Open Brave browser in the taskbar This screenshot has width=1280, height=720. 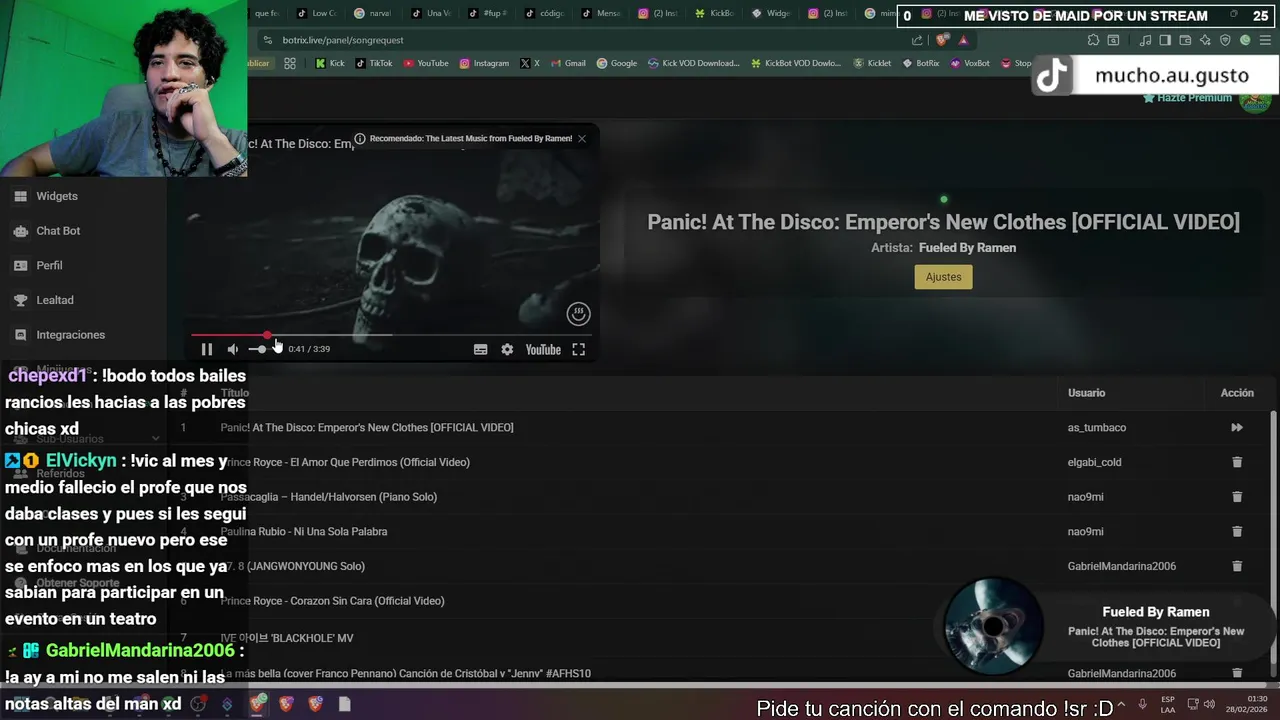coord(258,704)
